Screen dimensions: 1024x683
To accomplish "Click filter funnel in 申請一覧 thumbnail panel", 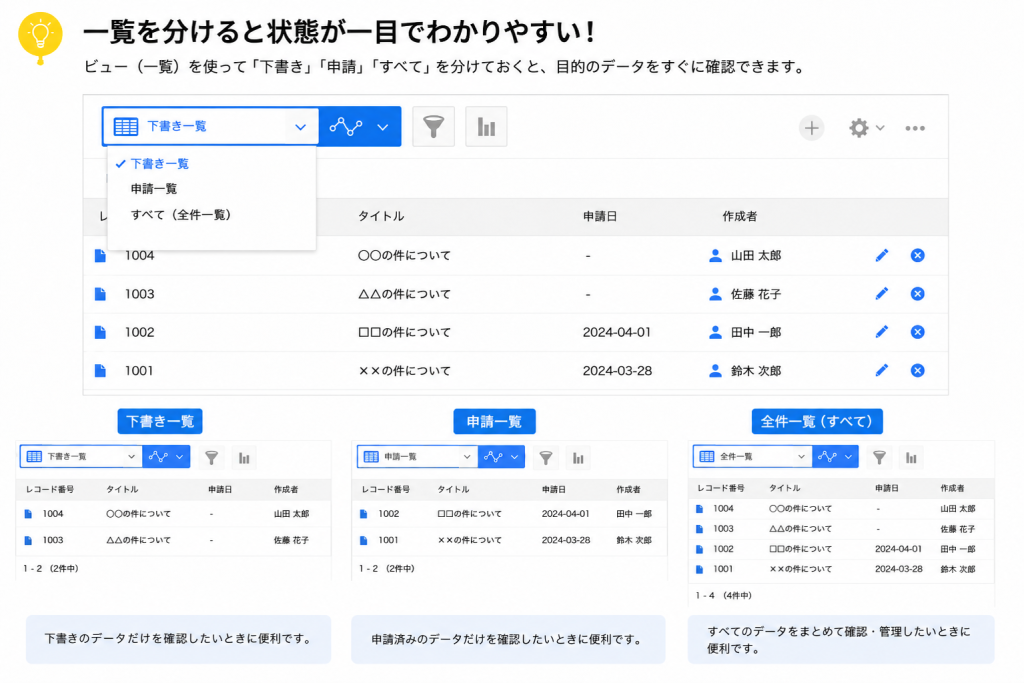I will [x=546, y=458].
